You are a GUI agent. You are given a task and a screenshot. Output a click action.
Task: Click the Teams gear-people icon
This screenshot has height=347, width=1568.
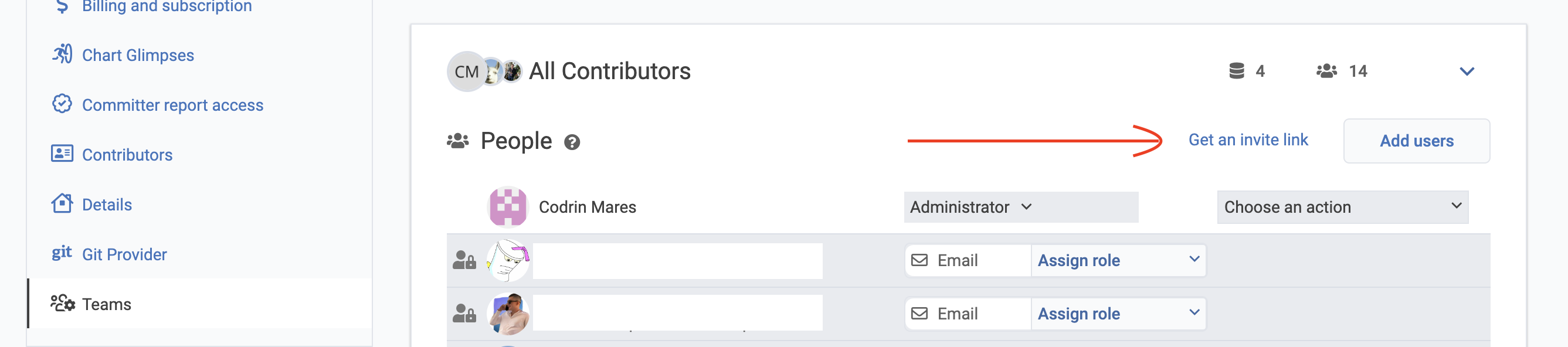tap(62, 303)
